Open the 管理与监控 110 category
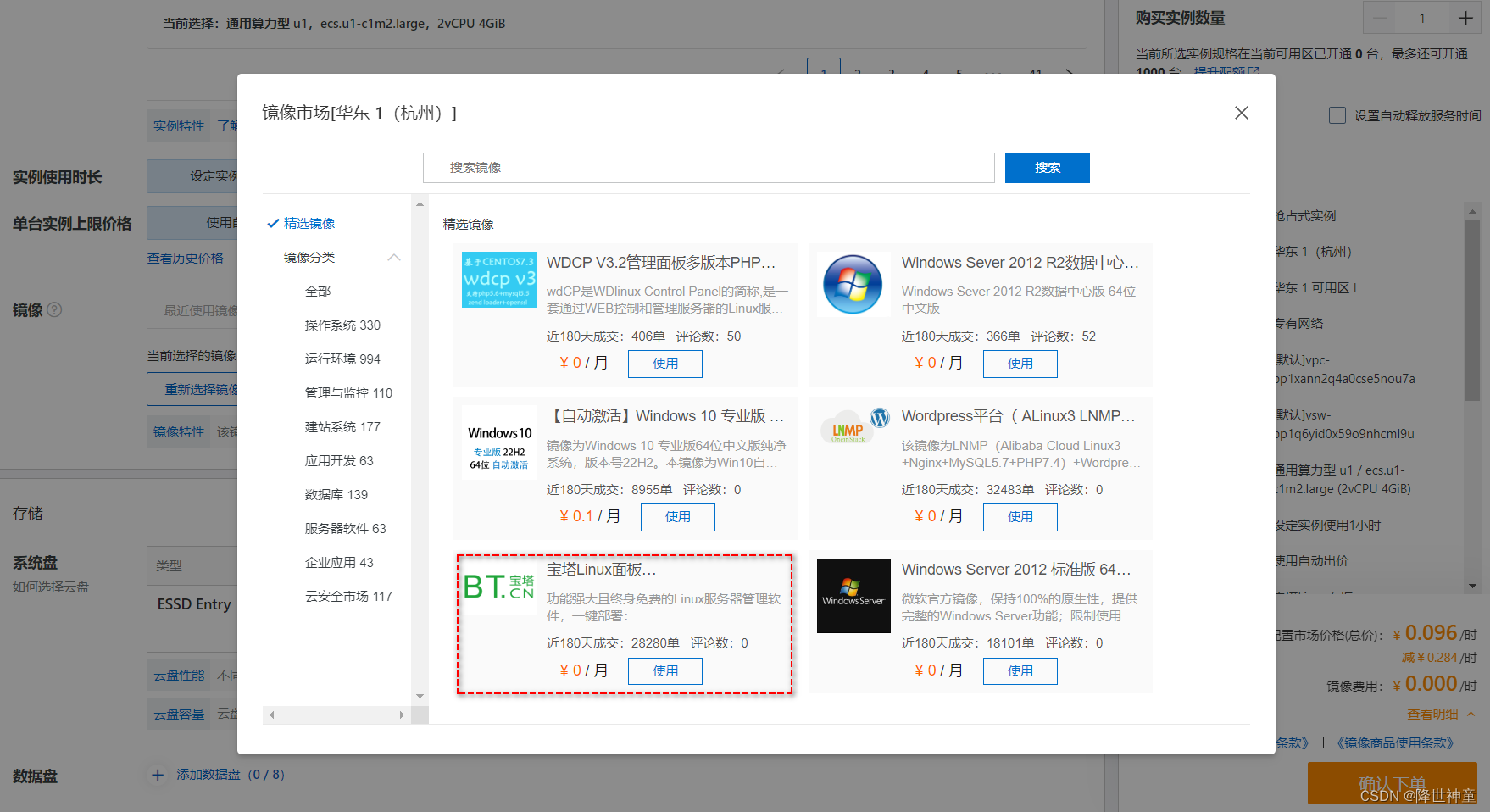The height and width of the screenshot is (812, 1490). tap(348, 392)
